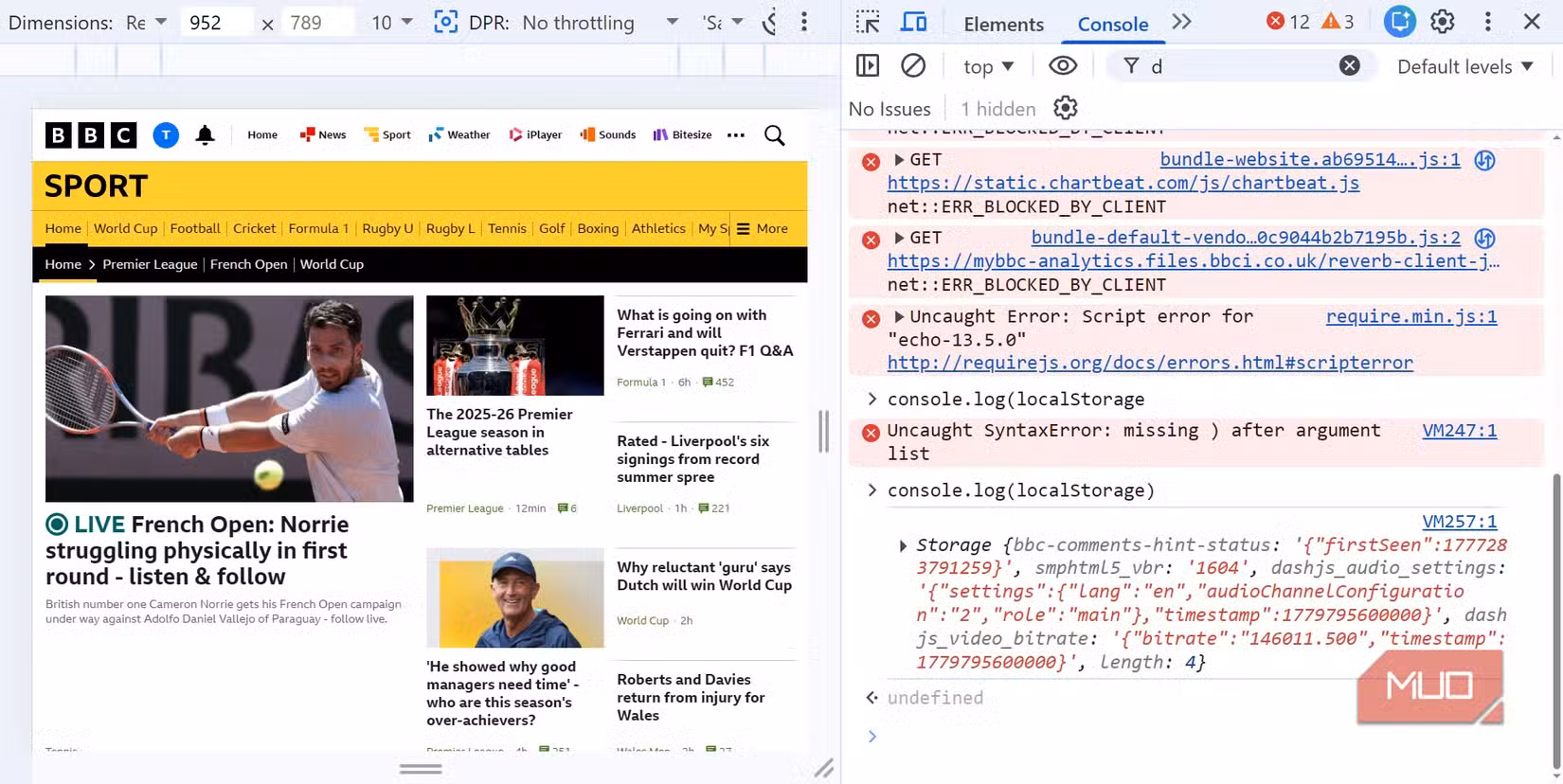Expand the Uncaught Error script error entry
The image size is (1563, 784).
click(899, 316)
